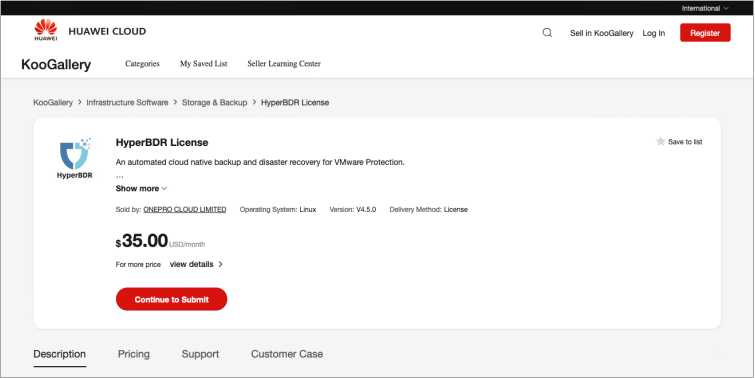Open the search magnifier icon

coord(547,33)
